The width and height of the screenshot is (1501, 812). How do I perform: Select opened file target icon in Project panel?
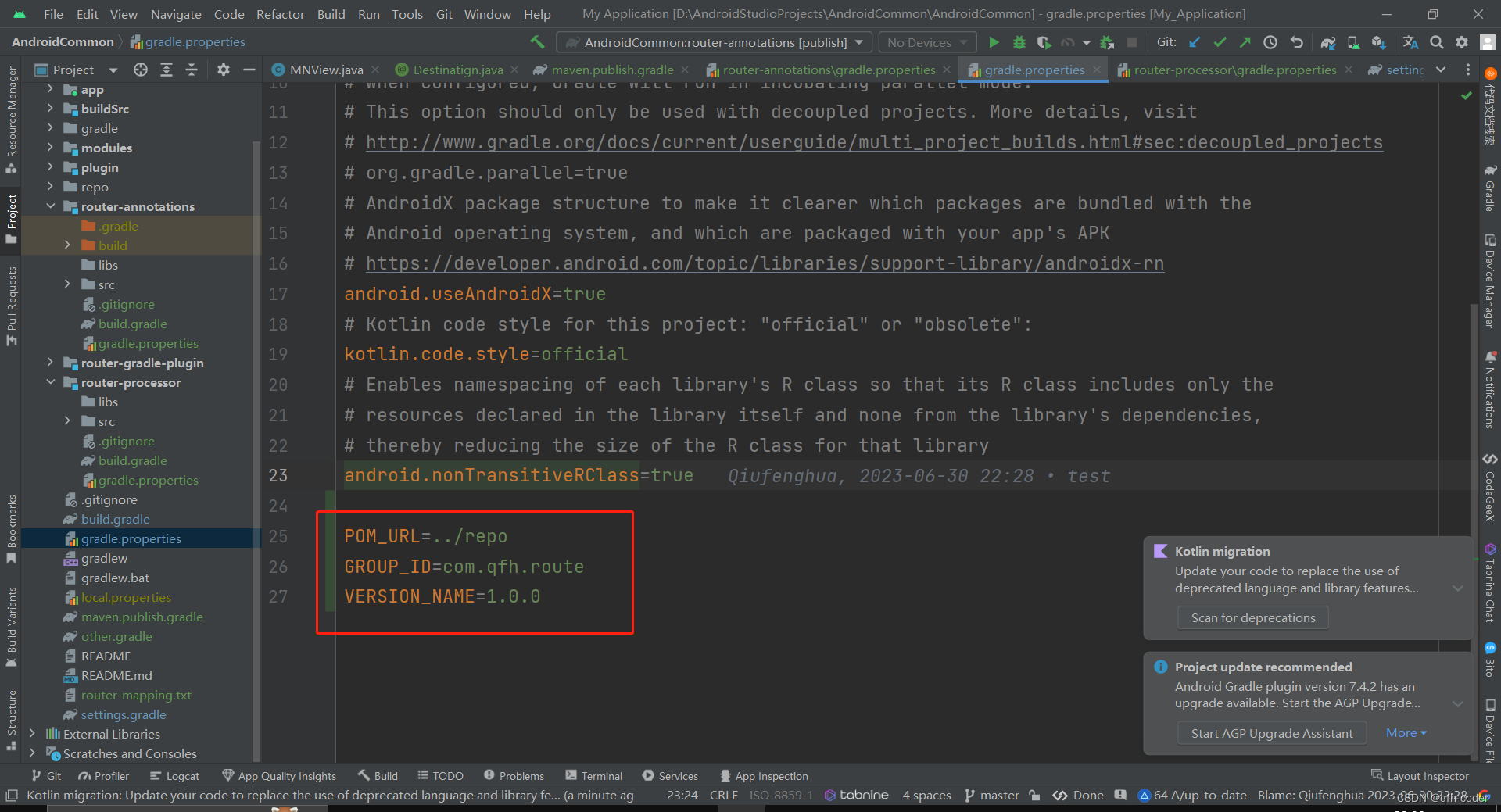click(x=141, y=70)
